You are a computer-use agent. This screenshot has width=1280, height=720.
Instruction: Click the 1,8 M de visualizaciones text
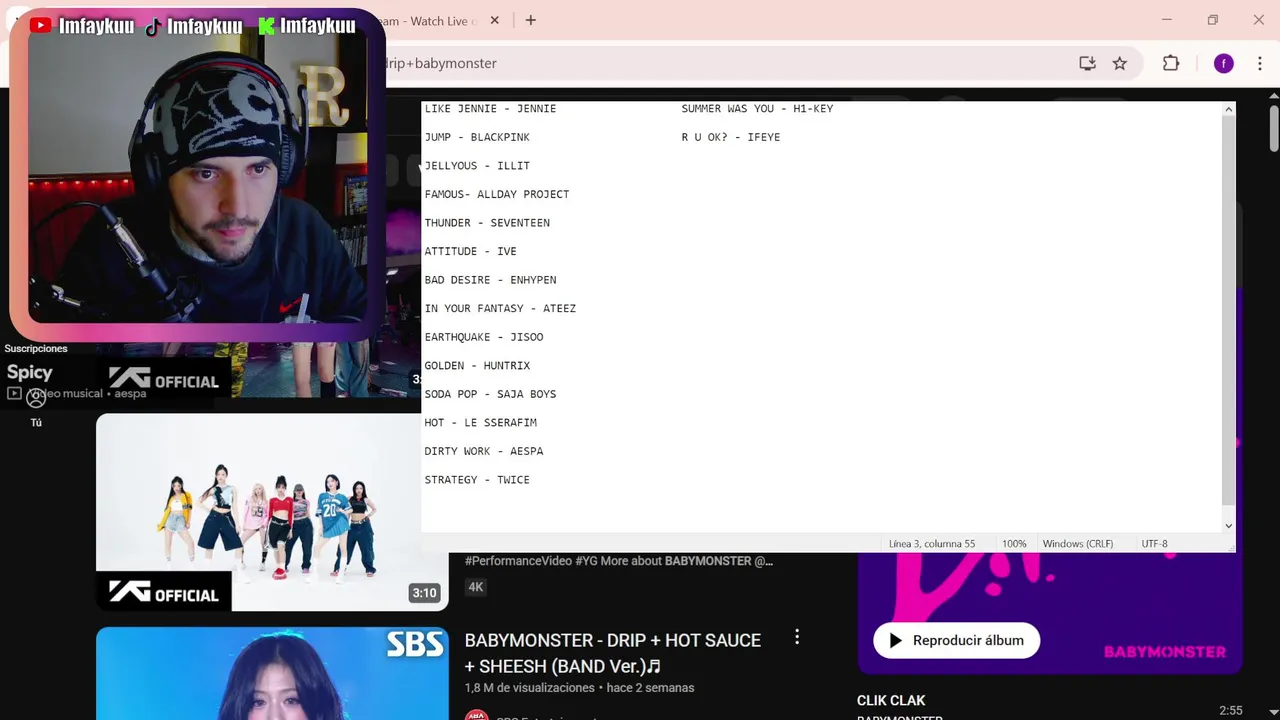(x=530, y=688)
